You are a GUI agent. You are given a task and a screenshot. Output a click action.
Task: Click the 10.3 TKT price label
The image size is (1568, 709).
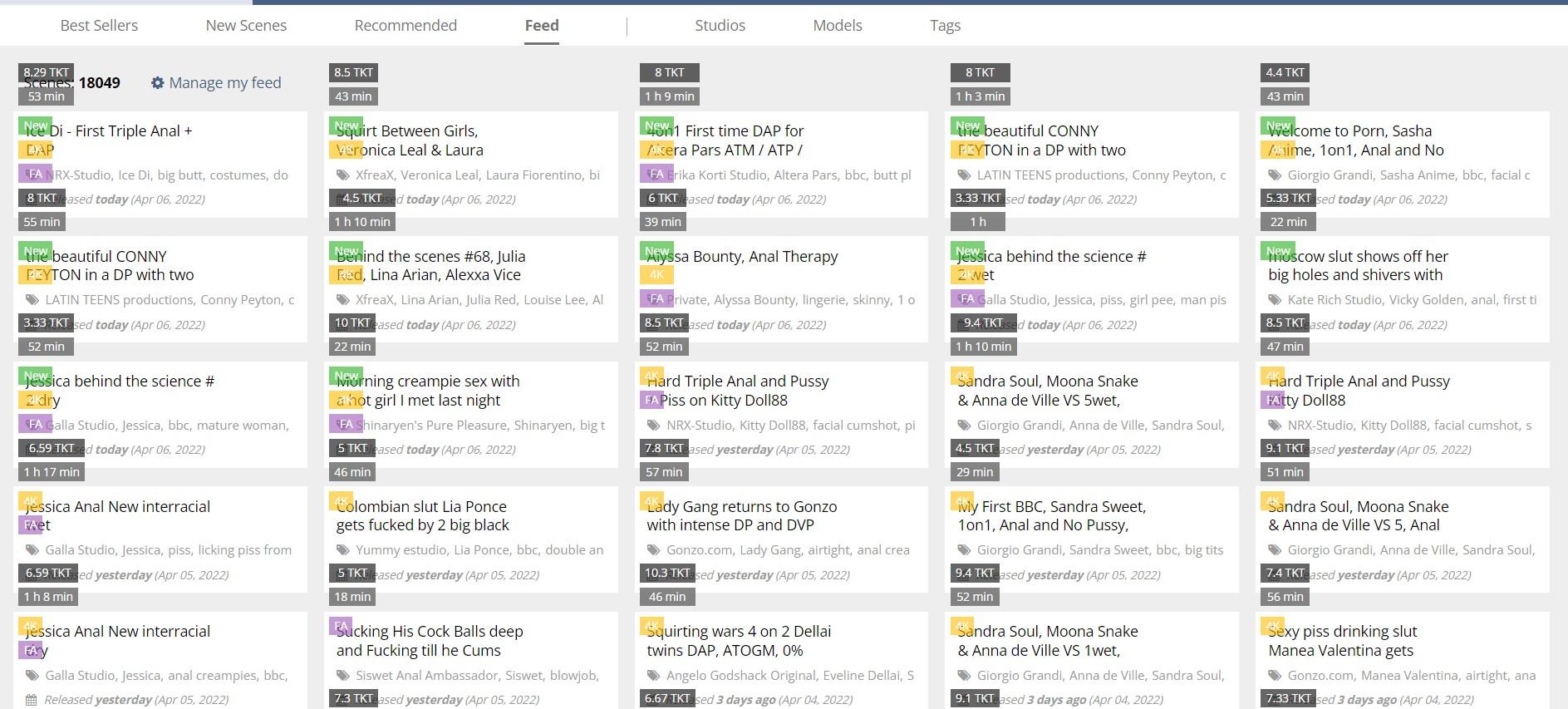point(667,573)
